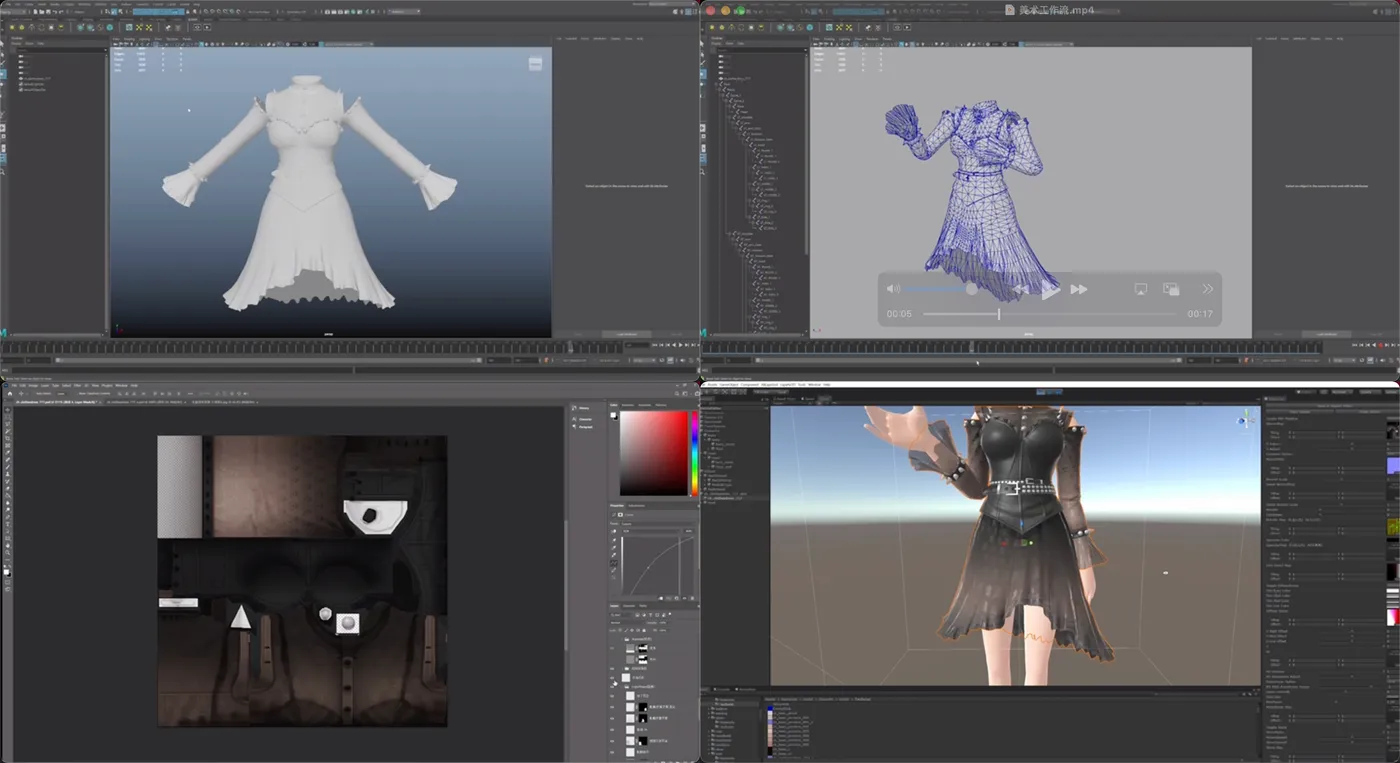Select Photoshop Eyedropper tool
Screen dimensions: 1400x763
(x=6, y=452)
